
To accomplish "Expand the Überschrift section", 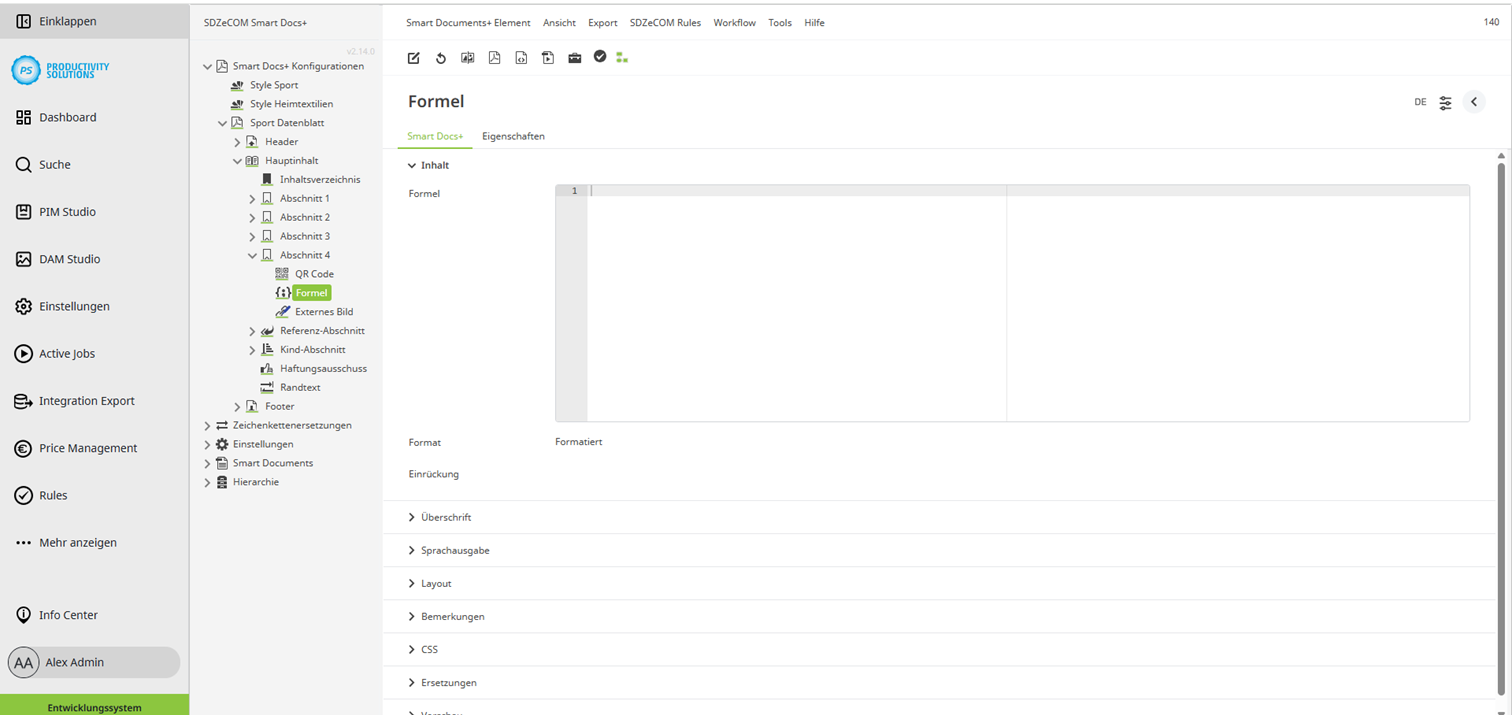I will [x=445, y=517].
